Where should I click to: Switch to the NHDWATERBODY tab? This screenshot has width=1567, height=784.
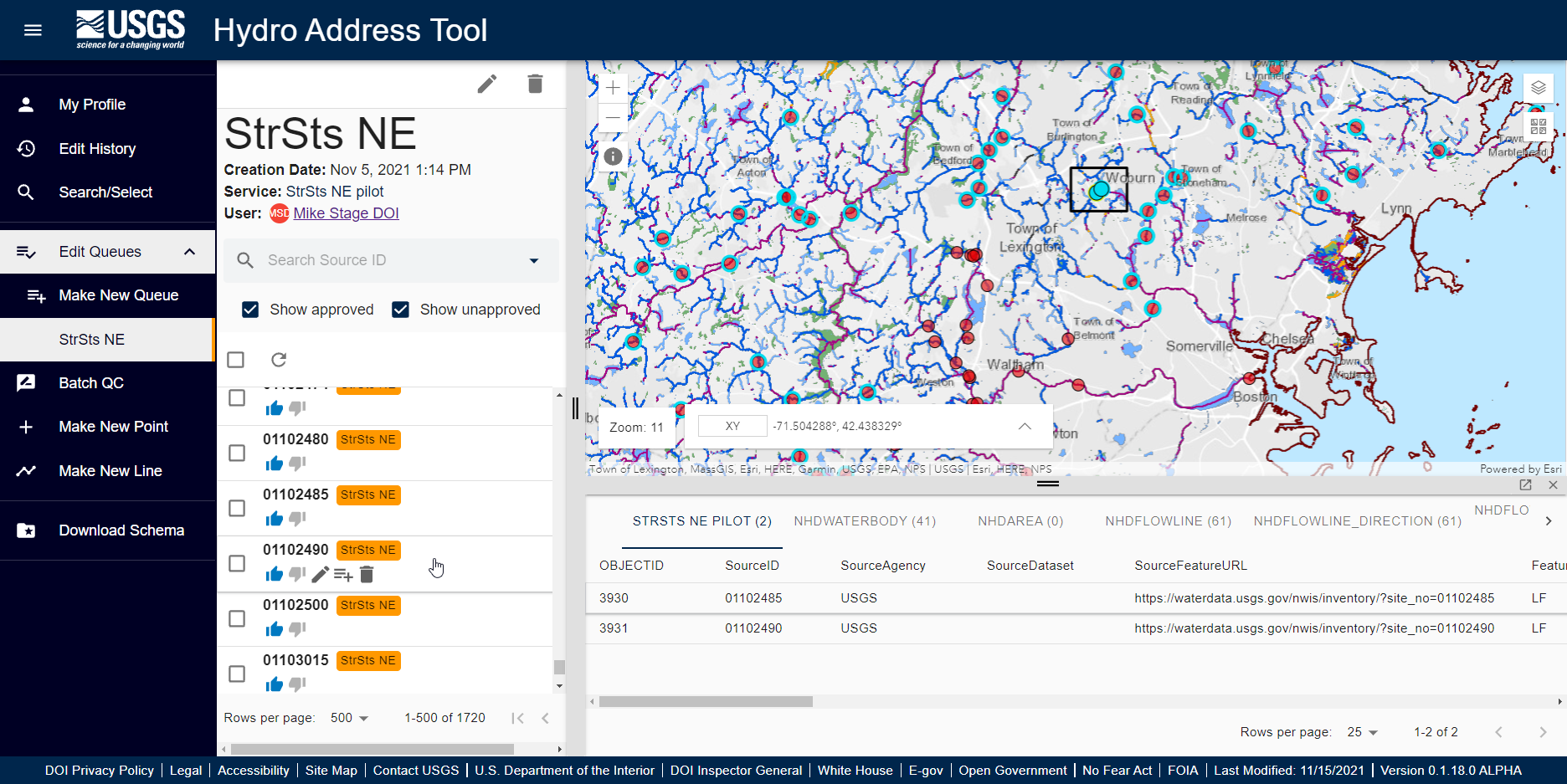pos(865,520)
